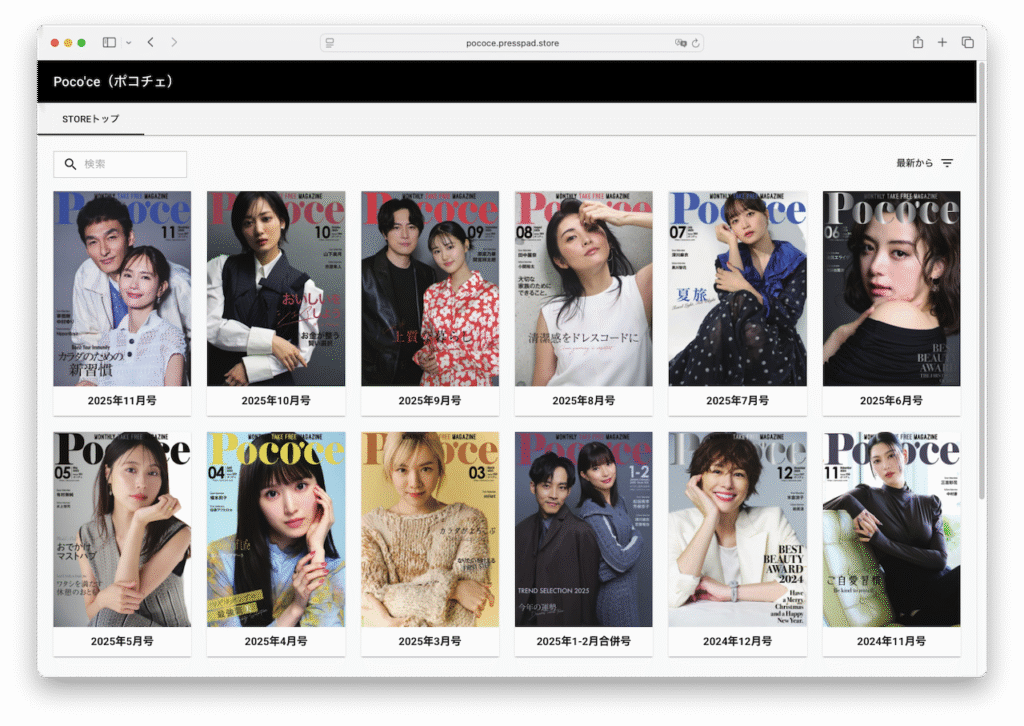Open the 最新から sort order dropdown
Image resolution: width=1024 pixels, height=726 pixels.
914,163
